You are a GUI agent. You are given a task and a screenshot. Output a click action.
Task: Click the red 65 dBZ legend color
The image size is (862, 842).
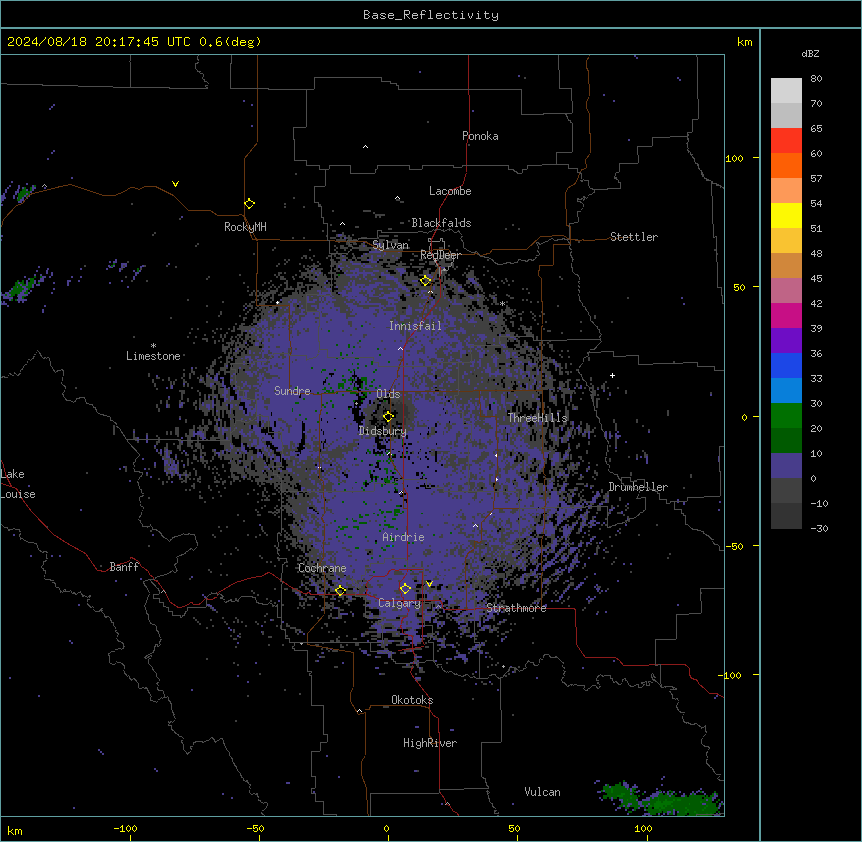(x=786, y=141)
